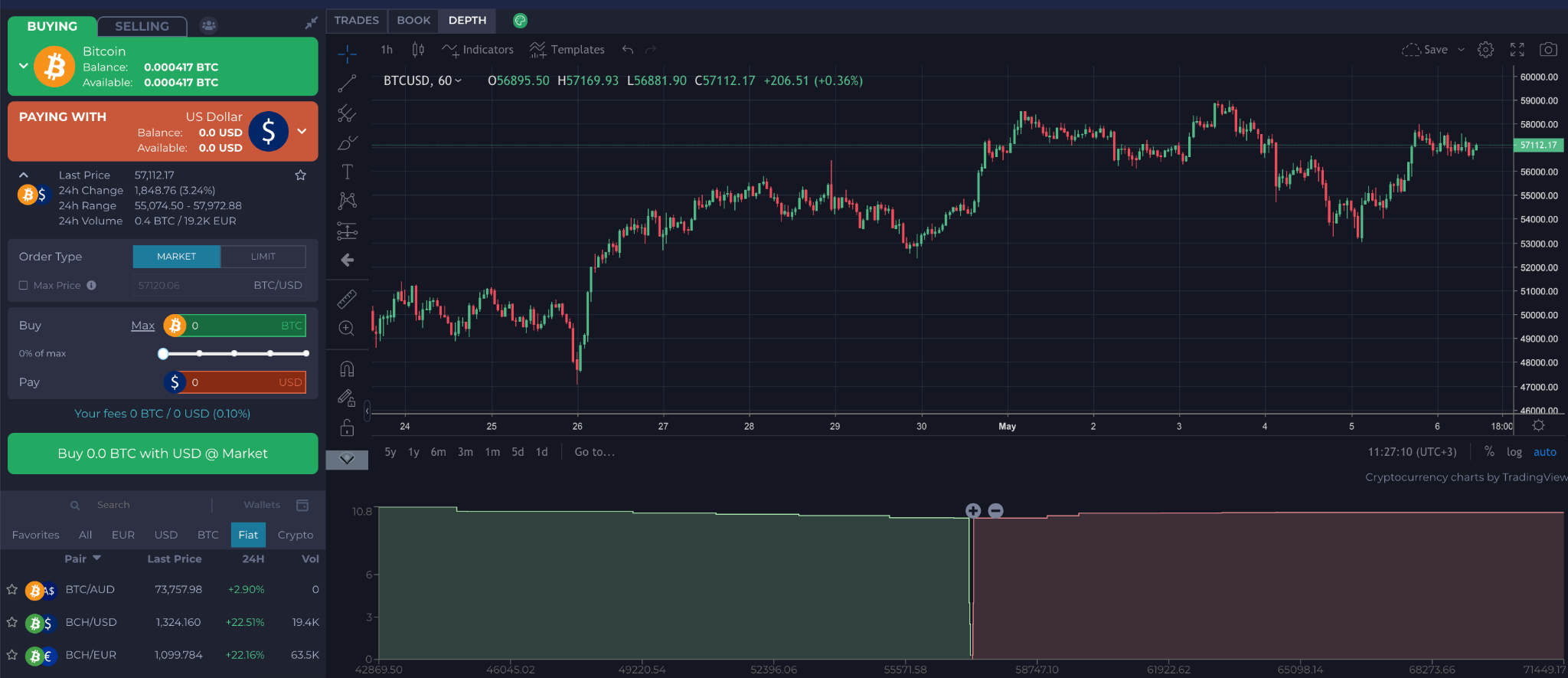Screen dimensions: 1568x678
Task: Enable the Max Price checkbox
Action: [24, 286]
